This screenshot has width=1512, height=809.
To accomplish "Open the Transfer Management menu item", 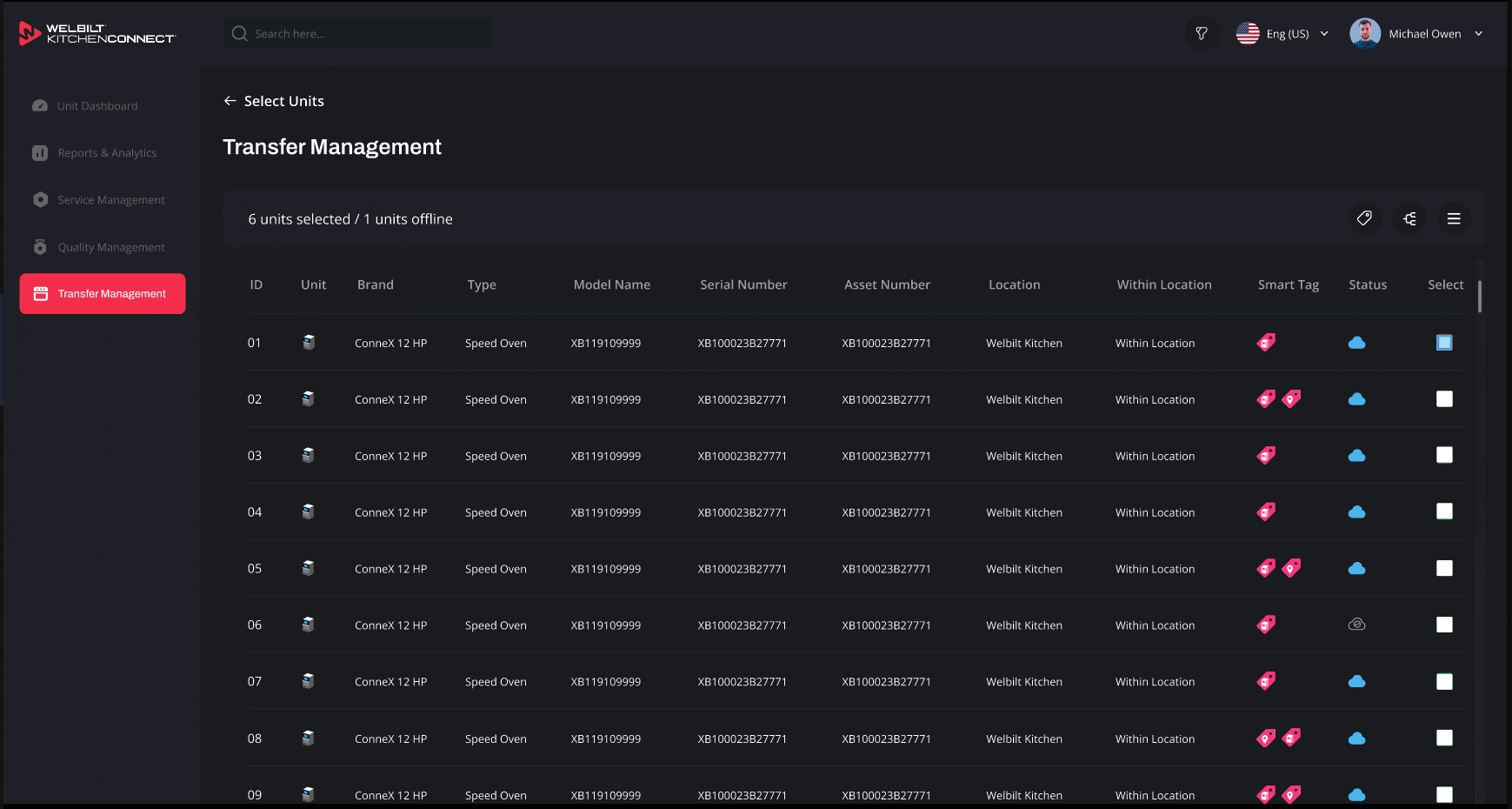I will pos(102,293).
